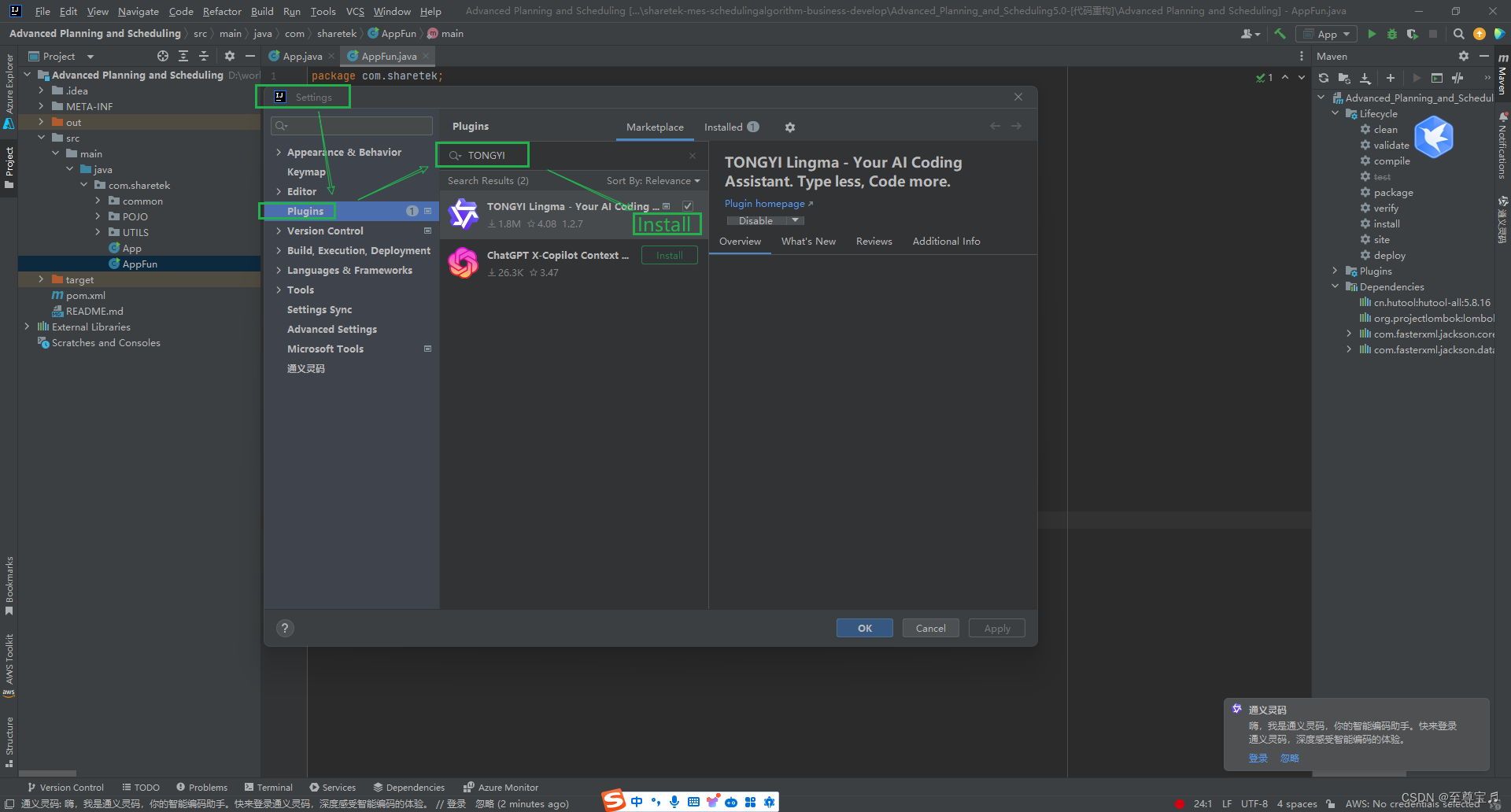Clear the TONGYI plugin search text
Viewport: 1511px width, 812px height.
(693, 156)
